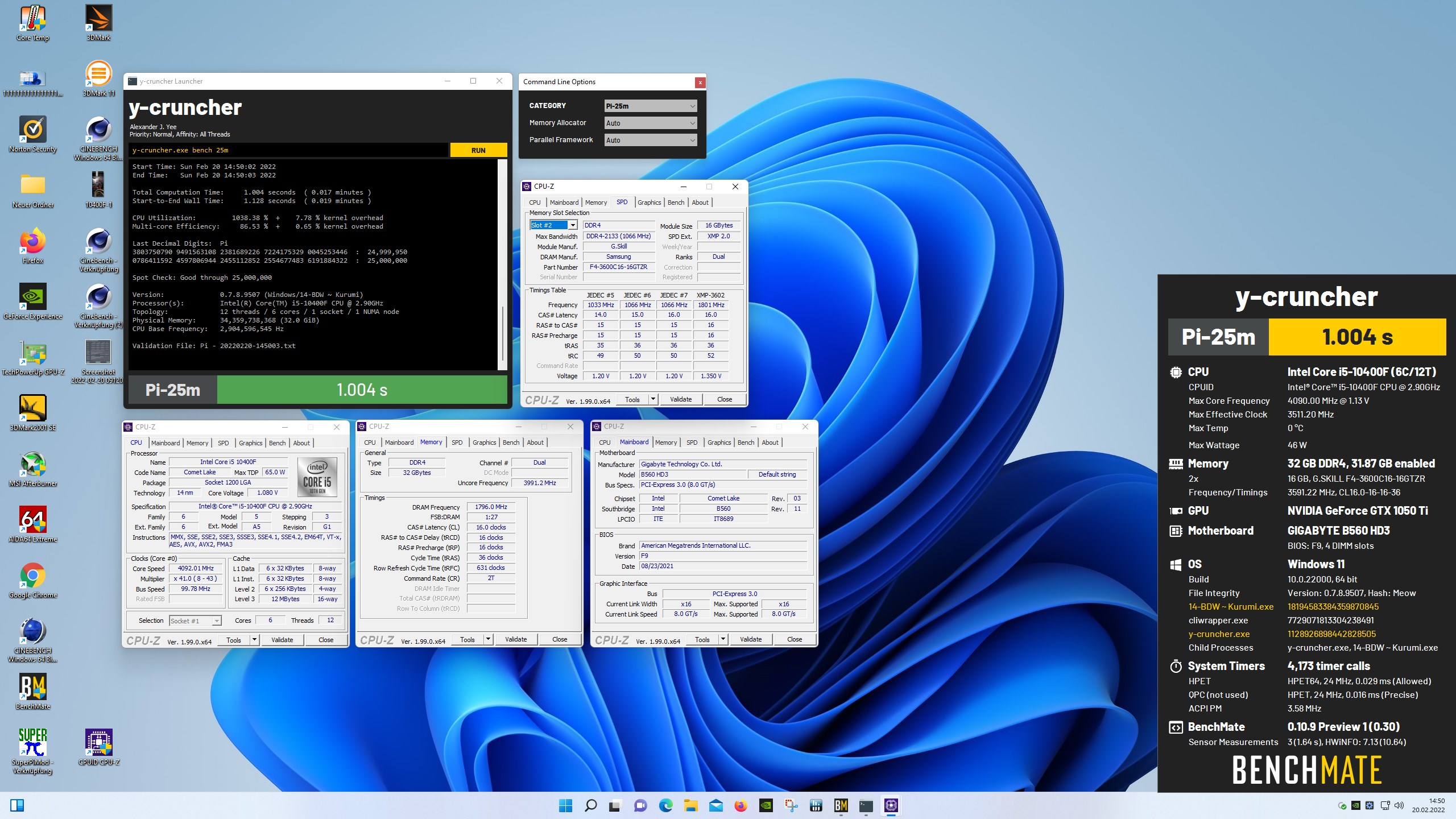
Task: Switch to Memory tab in Mainboard CPU-Z window
Action: click(x=665, y=442)
